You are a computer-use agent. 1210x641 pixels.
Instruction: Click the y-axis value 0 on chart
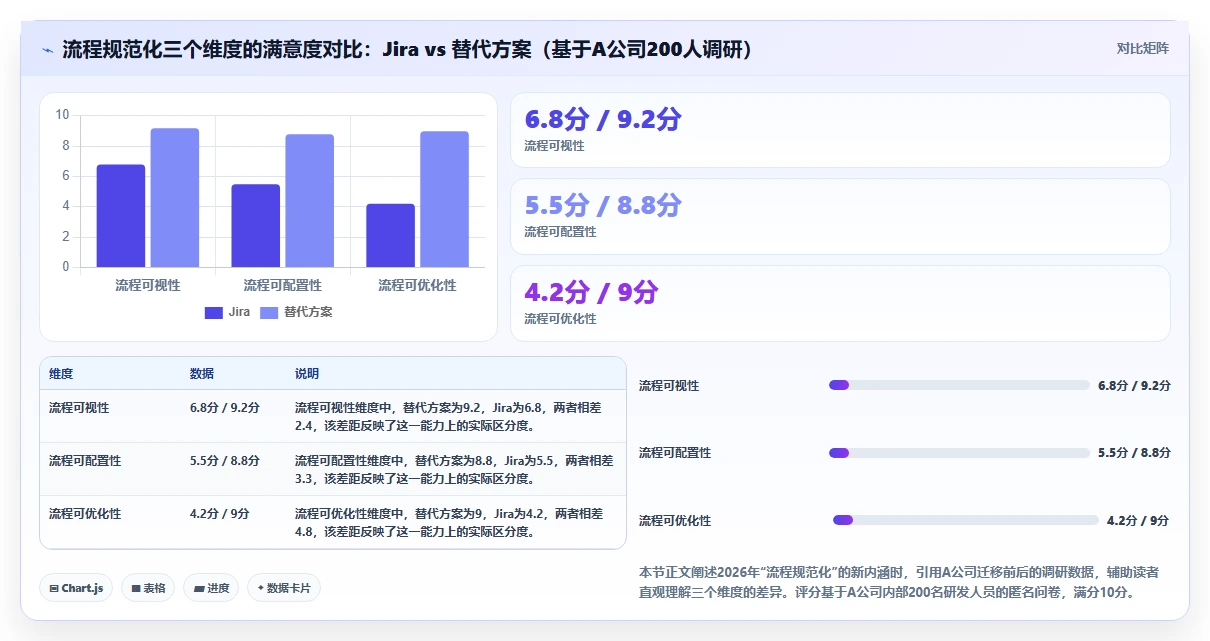(x=66, y=267)
